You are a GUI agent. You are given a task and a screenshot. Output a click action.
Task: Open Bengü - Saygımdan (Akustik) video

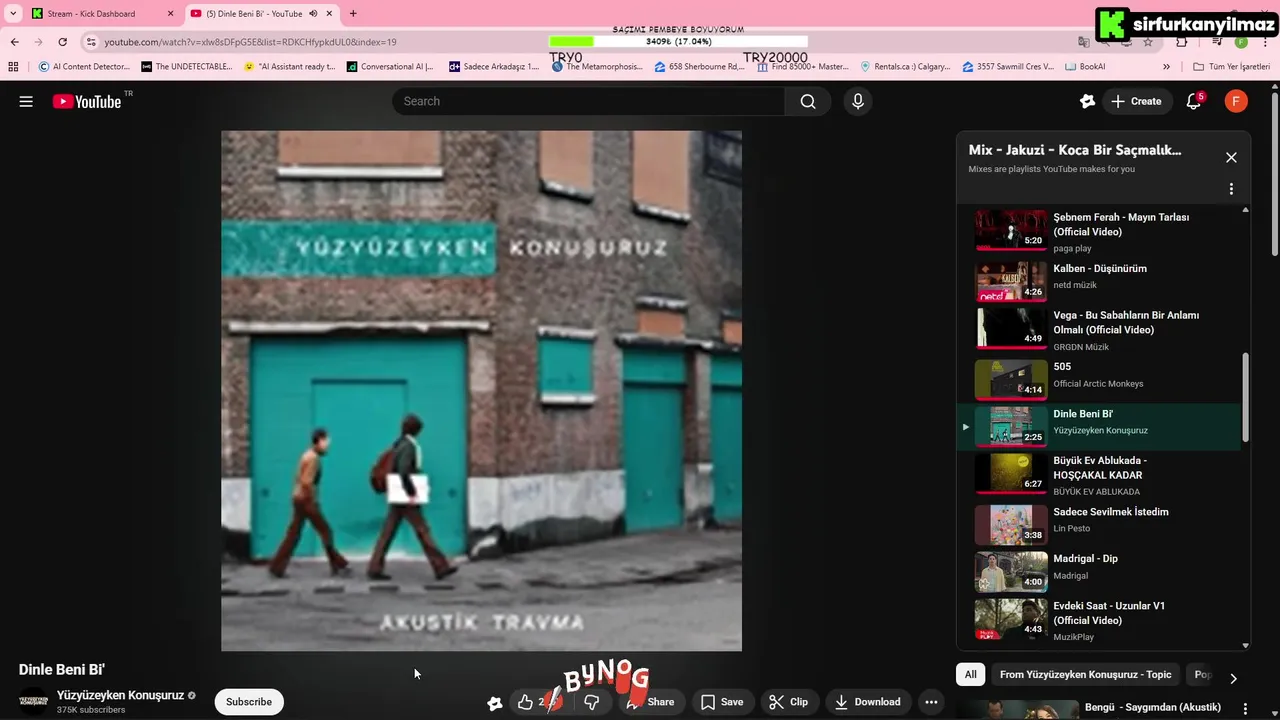(x=1152, y=708)
